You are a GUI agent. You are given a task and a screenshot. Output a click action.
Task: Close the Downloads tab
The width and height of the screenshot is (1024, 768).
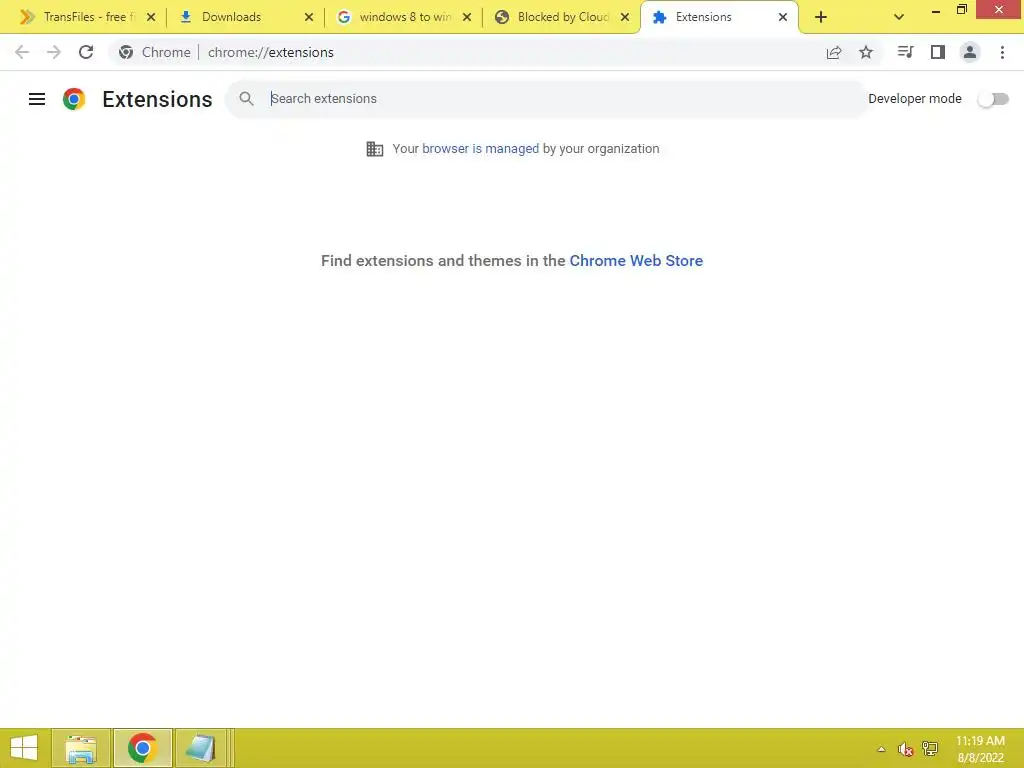coord(309,17)
